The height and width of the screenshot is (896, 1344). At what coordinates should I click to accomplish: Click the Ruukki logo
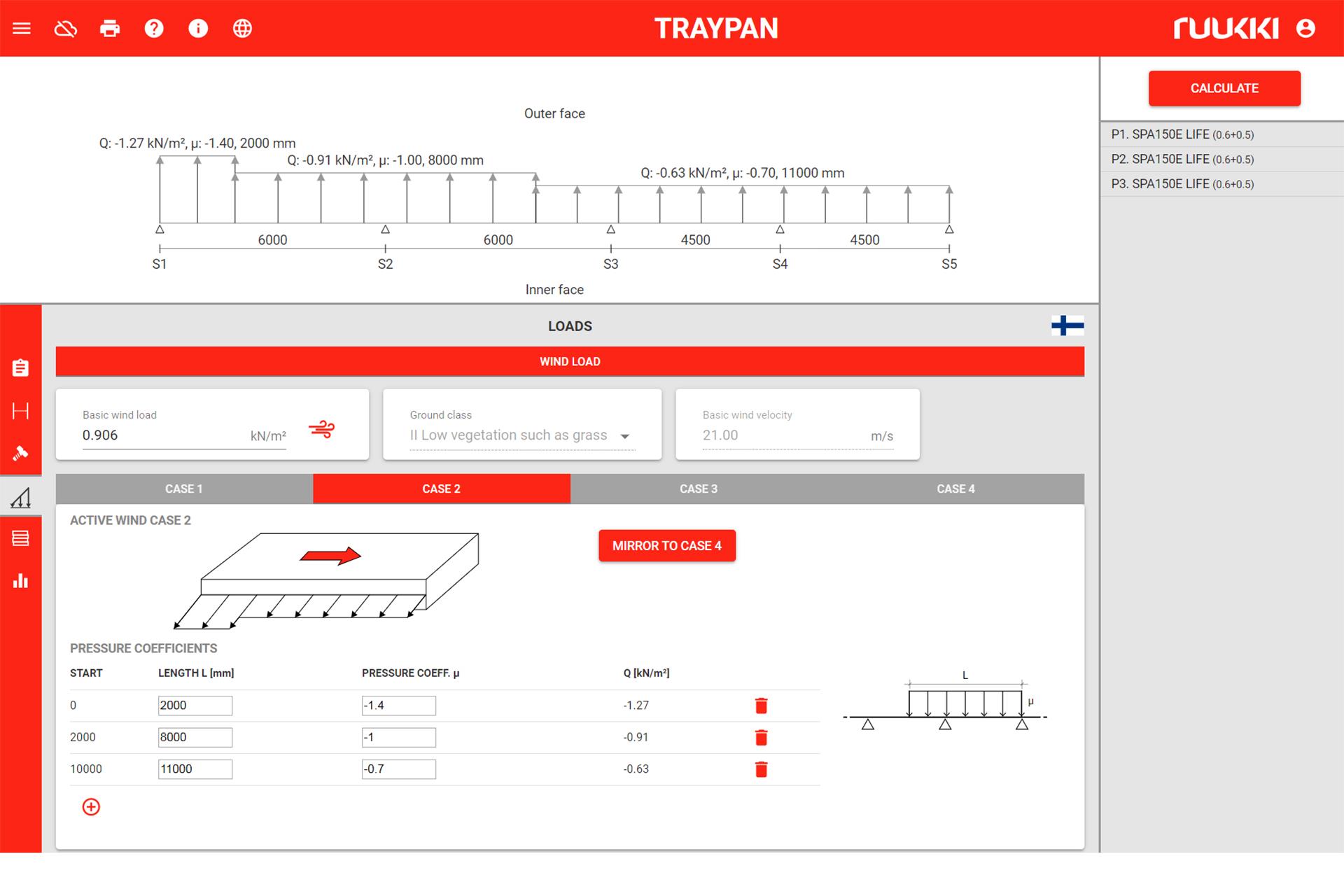coord(1226,29)
